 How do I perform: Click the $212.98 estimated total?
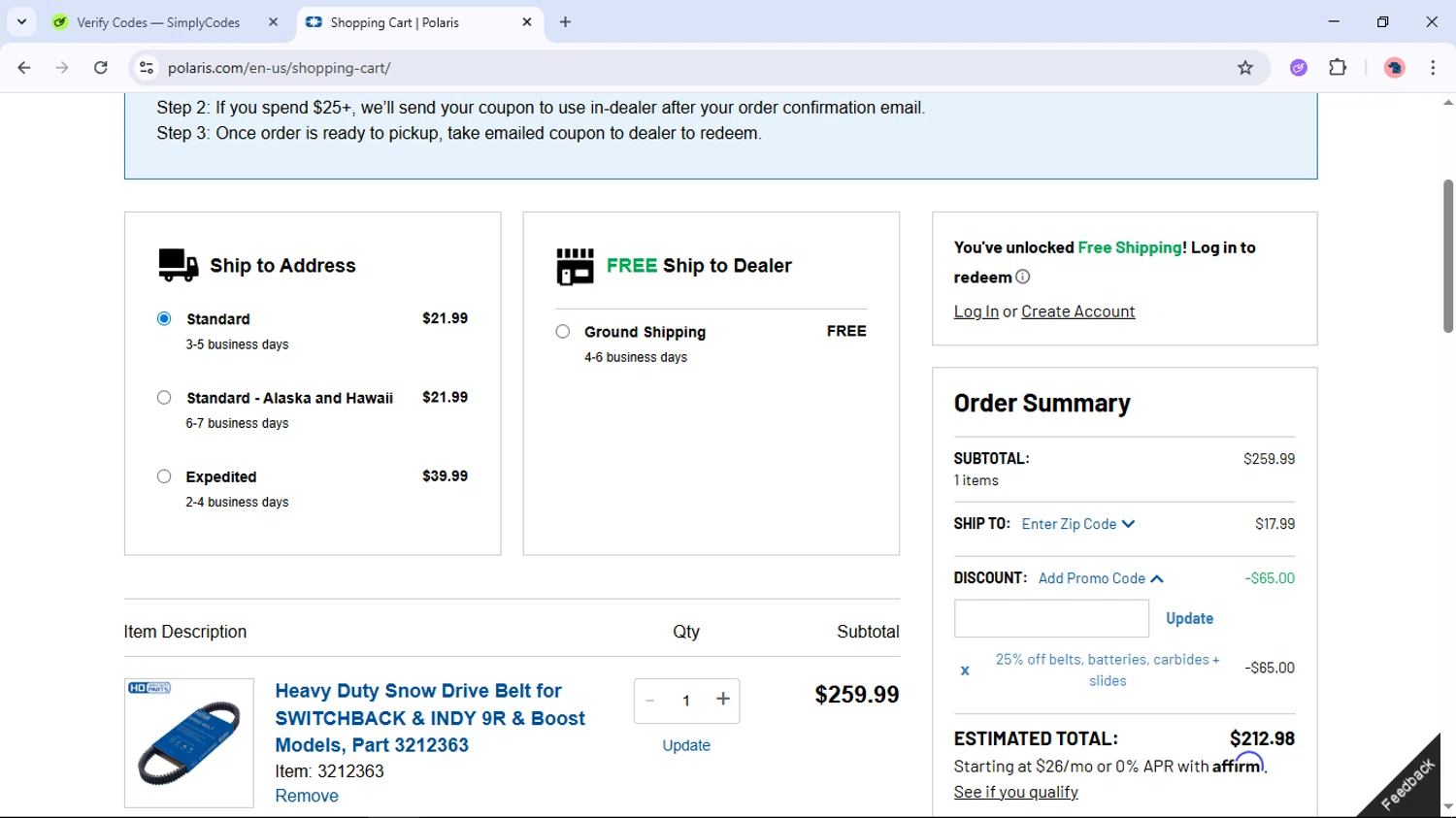point(1262,738)
